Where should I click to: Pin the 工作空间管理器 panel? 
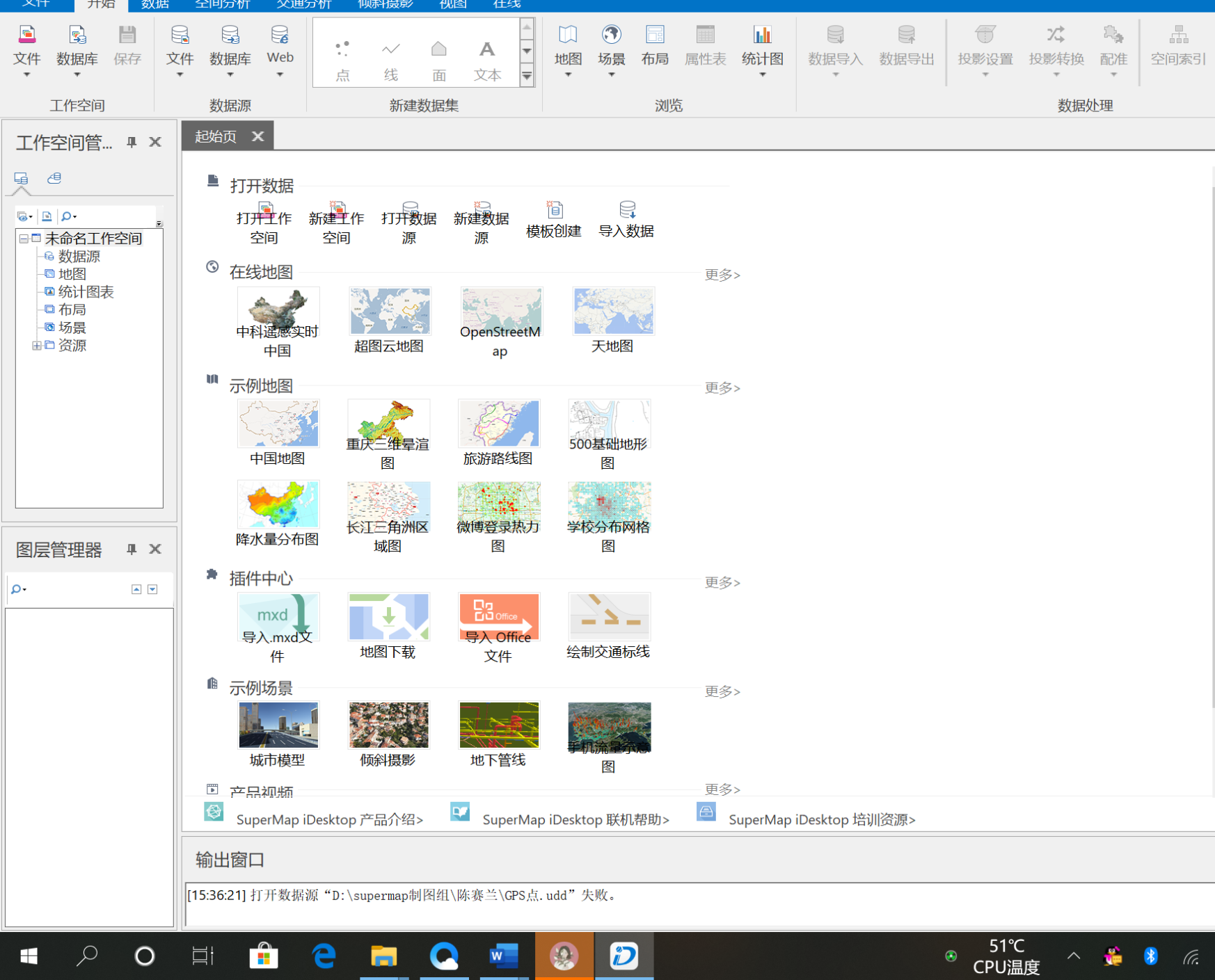132,142
